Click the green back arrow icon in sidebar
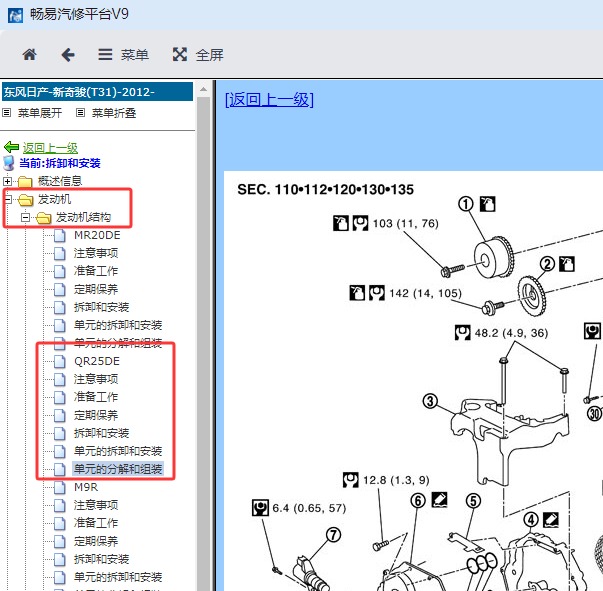 tap(11, 147)
